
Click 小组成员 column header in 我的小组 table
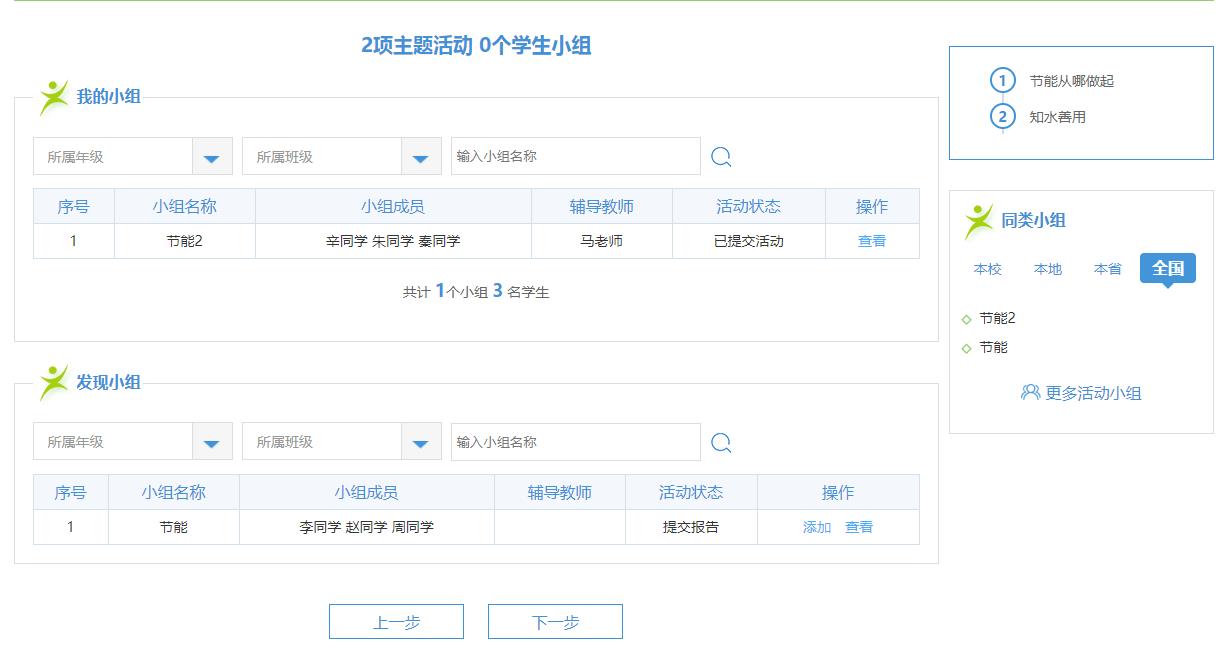pos(393,207)
